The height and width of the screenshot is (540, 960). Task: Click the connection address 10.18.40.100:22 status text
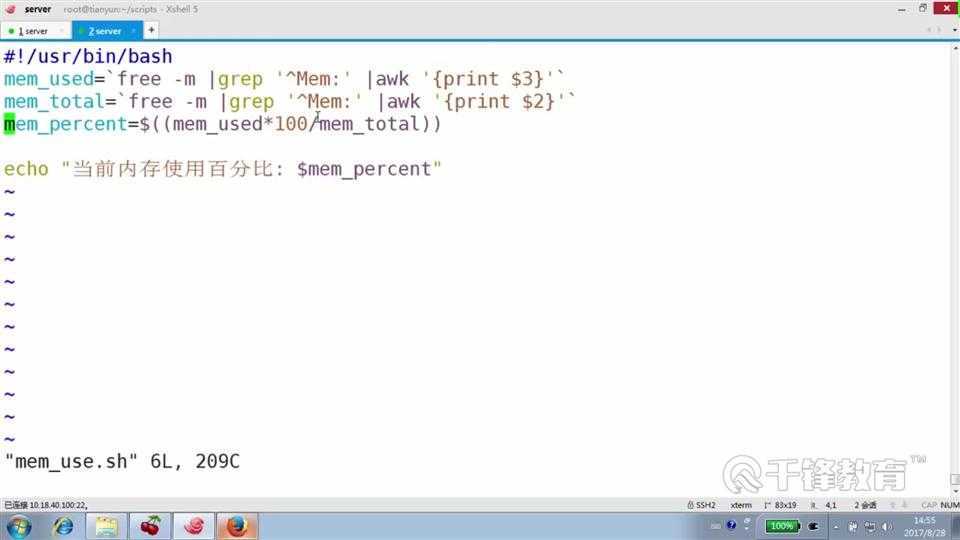(45, 505)
